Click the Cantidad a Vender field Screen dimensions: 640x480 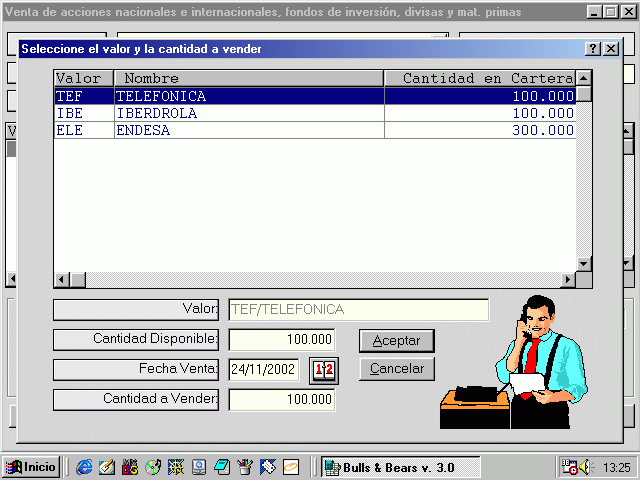coord(282,399)
